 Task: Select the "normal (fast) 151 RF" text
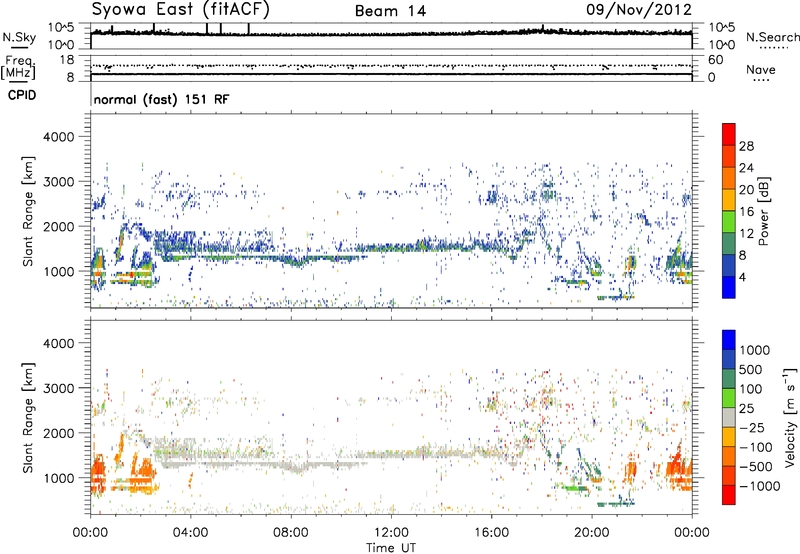click(x=161, y=99)
